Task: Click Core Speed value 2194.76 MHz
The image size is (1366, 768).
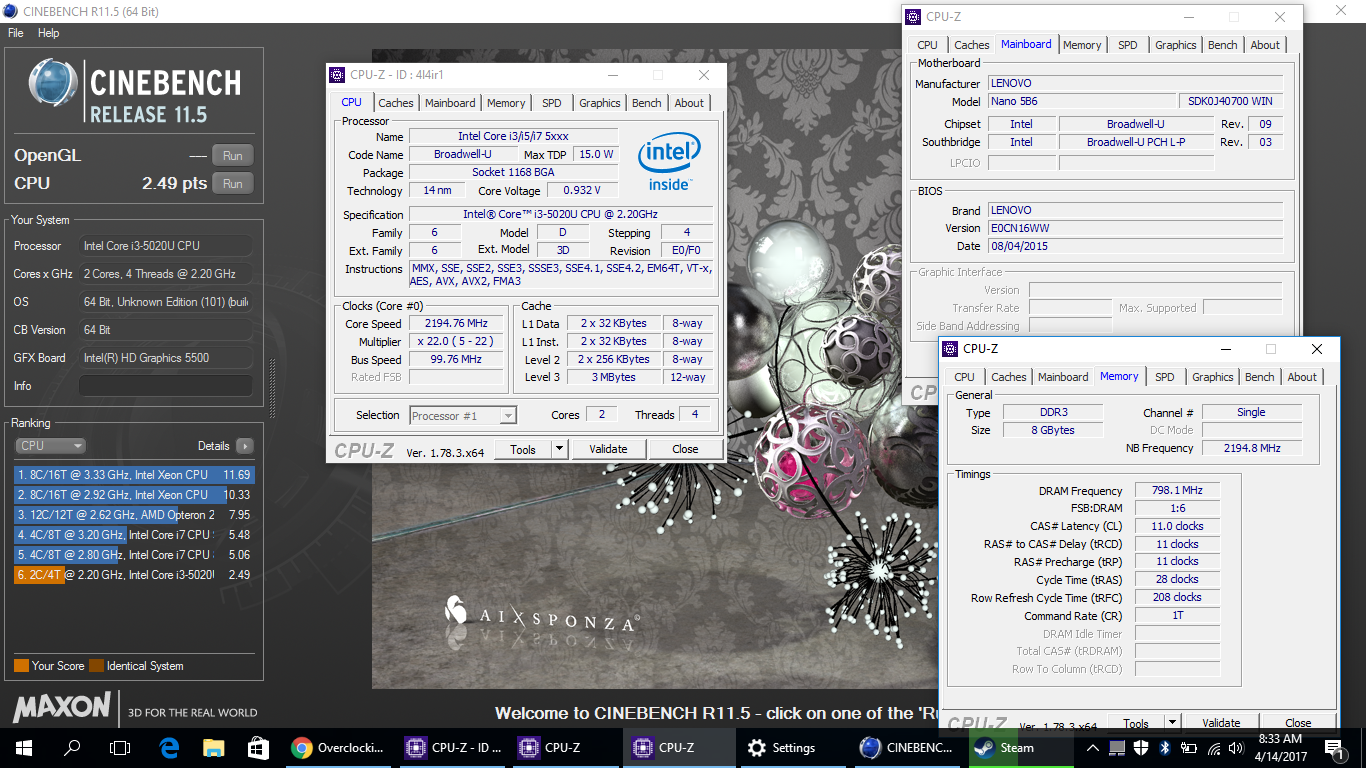Action: tap(457, 324)
